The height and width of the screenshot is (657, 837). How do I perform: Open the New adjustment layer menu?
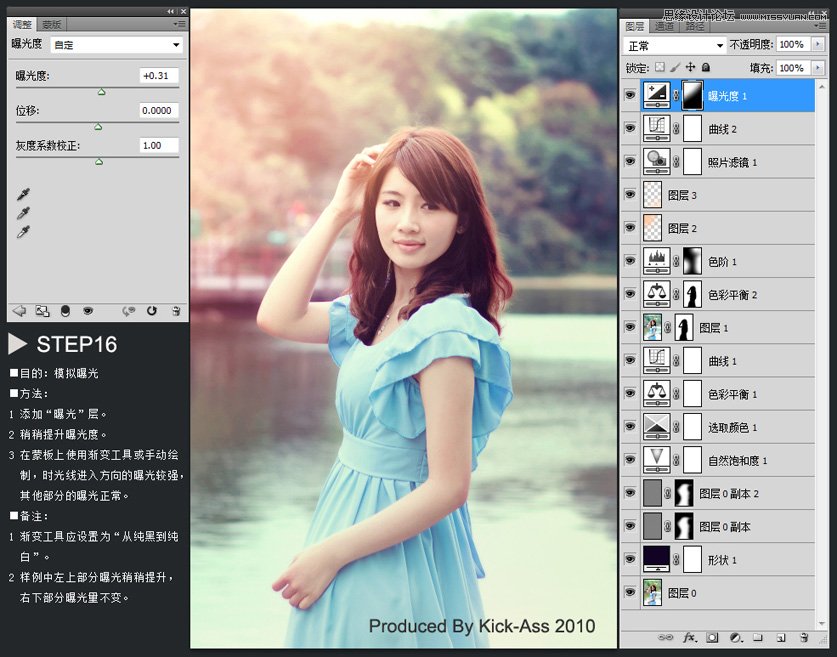point(735,638)
